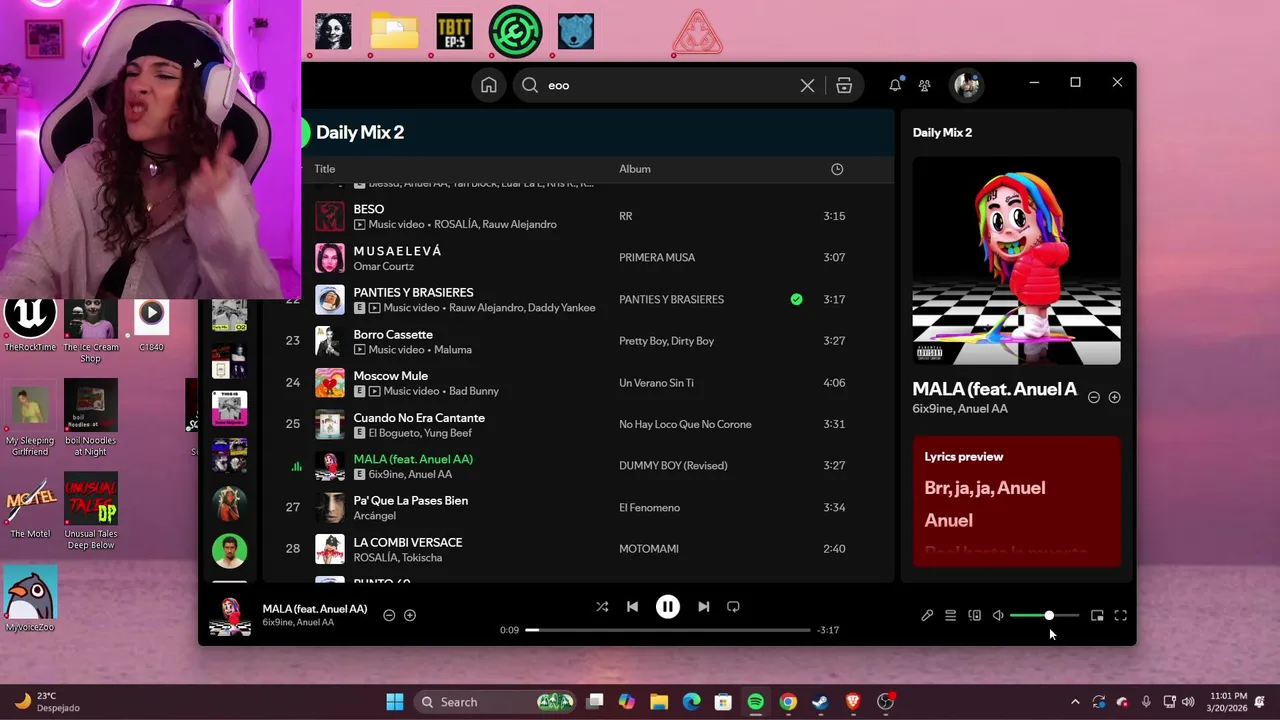Open the profile avatar menu
The width and height of the screenshot is (1280, 720).
click(x=966, y=85)
